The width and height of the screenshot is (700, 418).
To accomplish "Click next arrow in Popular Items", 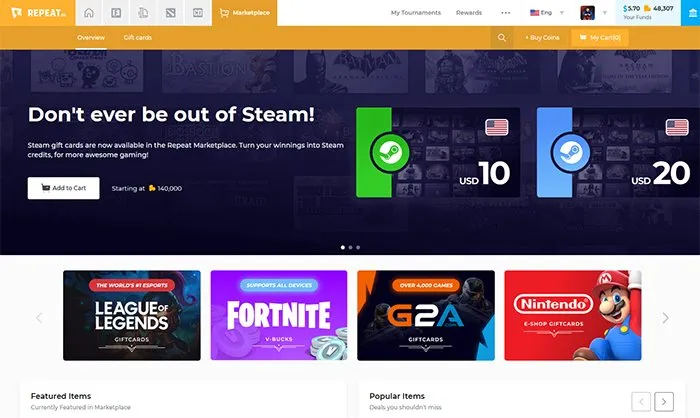I will pyautogui.click(x=664, y=402).
